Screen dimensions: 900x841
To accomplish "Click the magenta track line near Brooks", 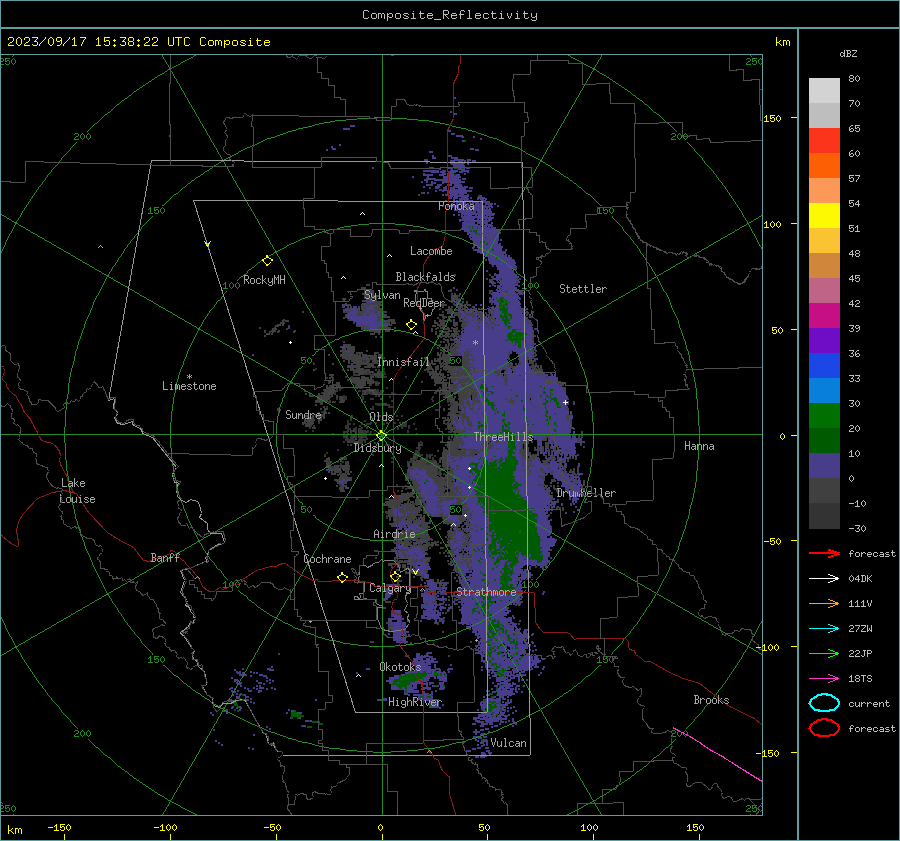I will pos(717,755).
